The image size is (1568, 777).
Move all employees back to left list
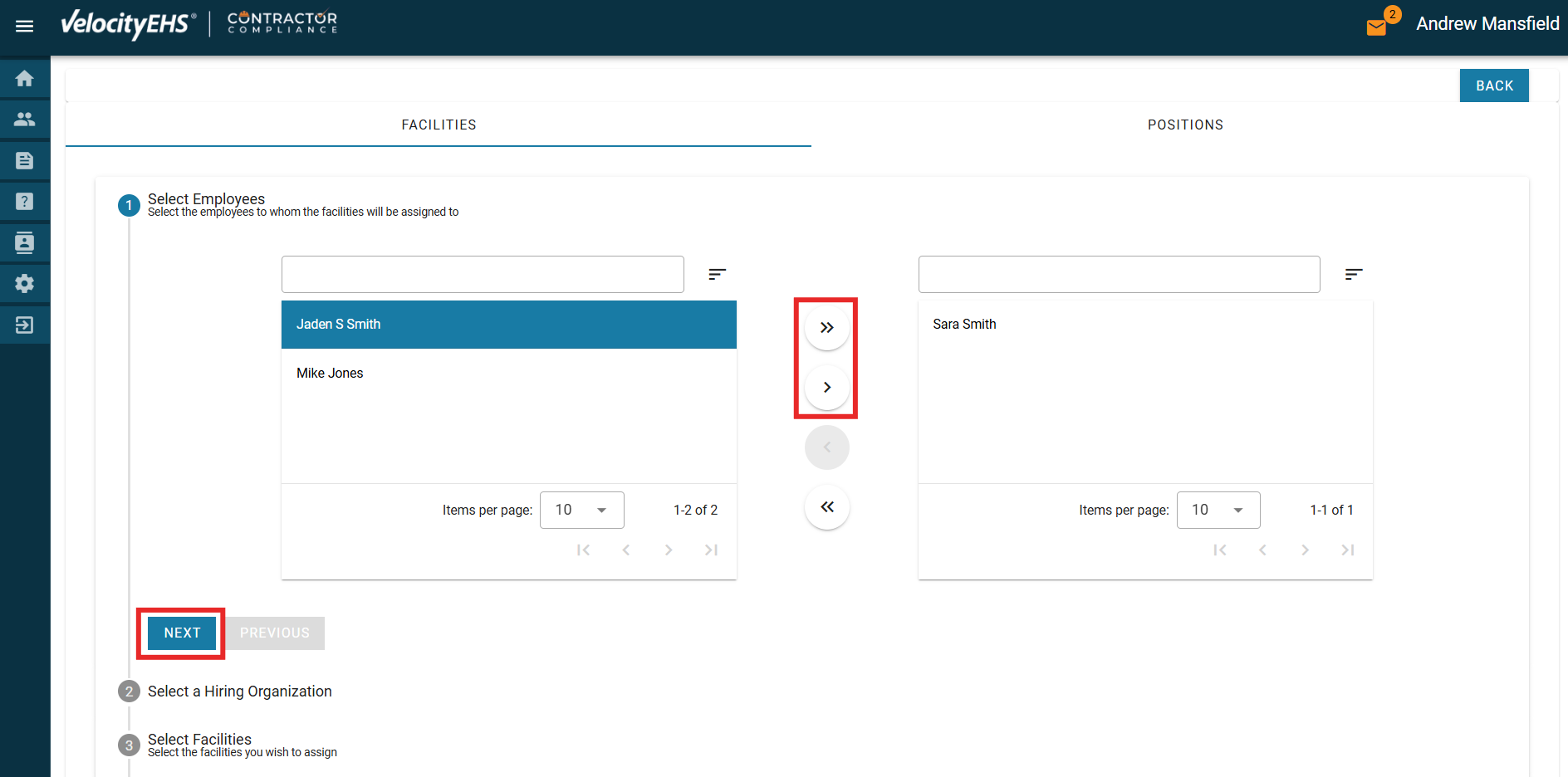pyautogui.click(x=826, y=507)
